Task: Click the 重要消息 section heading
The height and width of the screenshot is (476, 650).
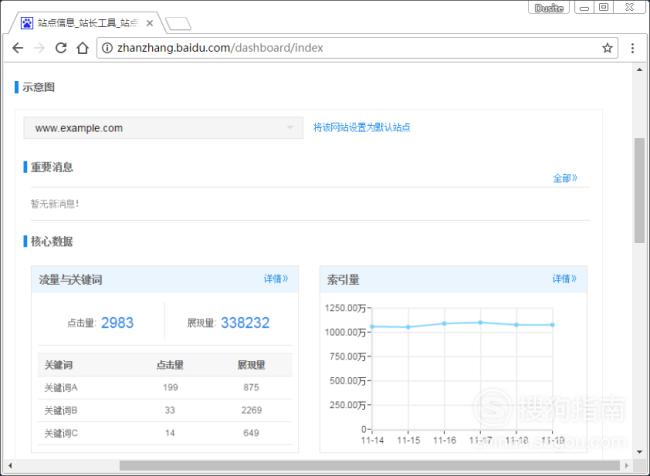Action: pyautogui.click(x=52, y=167)
